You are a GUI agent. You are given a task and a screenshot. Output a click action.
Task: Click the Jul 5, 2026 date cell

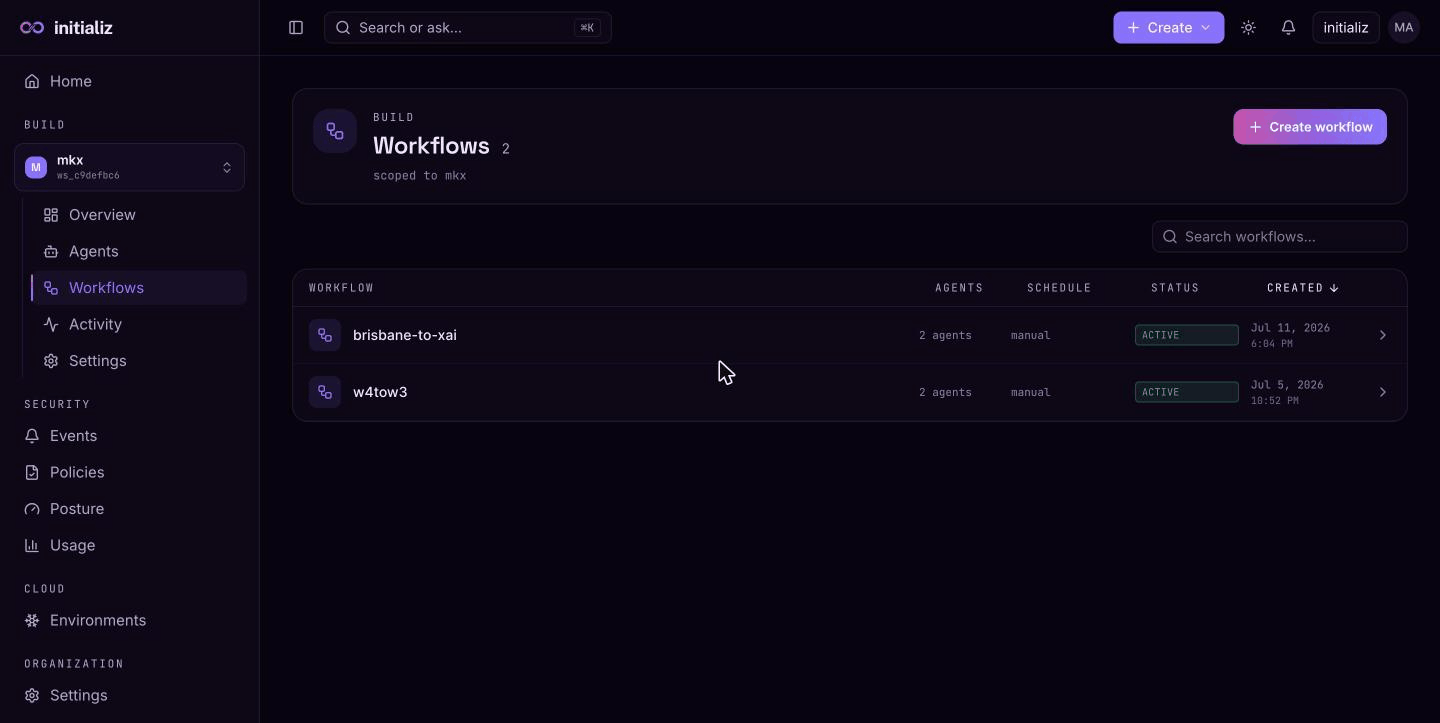1287,392
